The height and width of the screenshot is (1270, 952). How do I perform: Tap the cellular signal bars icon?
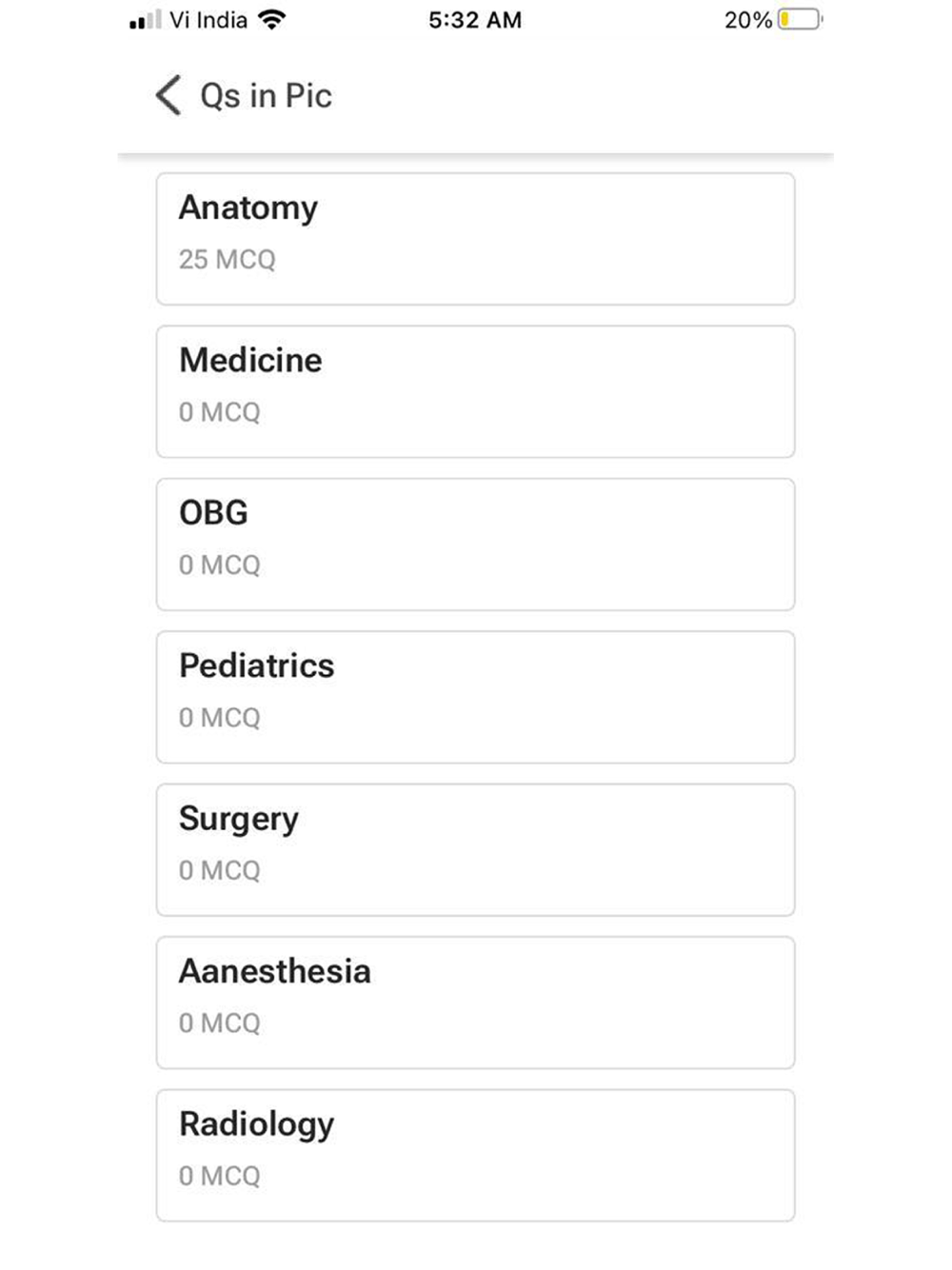tap(146, 20)
